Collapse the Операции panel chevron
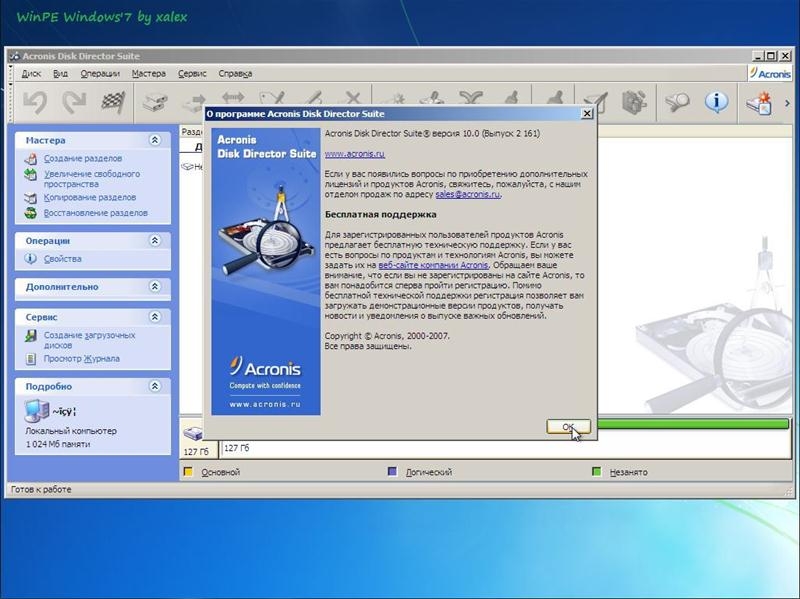Viewport: 800px width, 599px height. [x=155, y=240]
